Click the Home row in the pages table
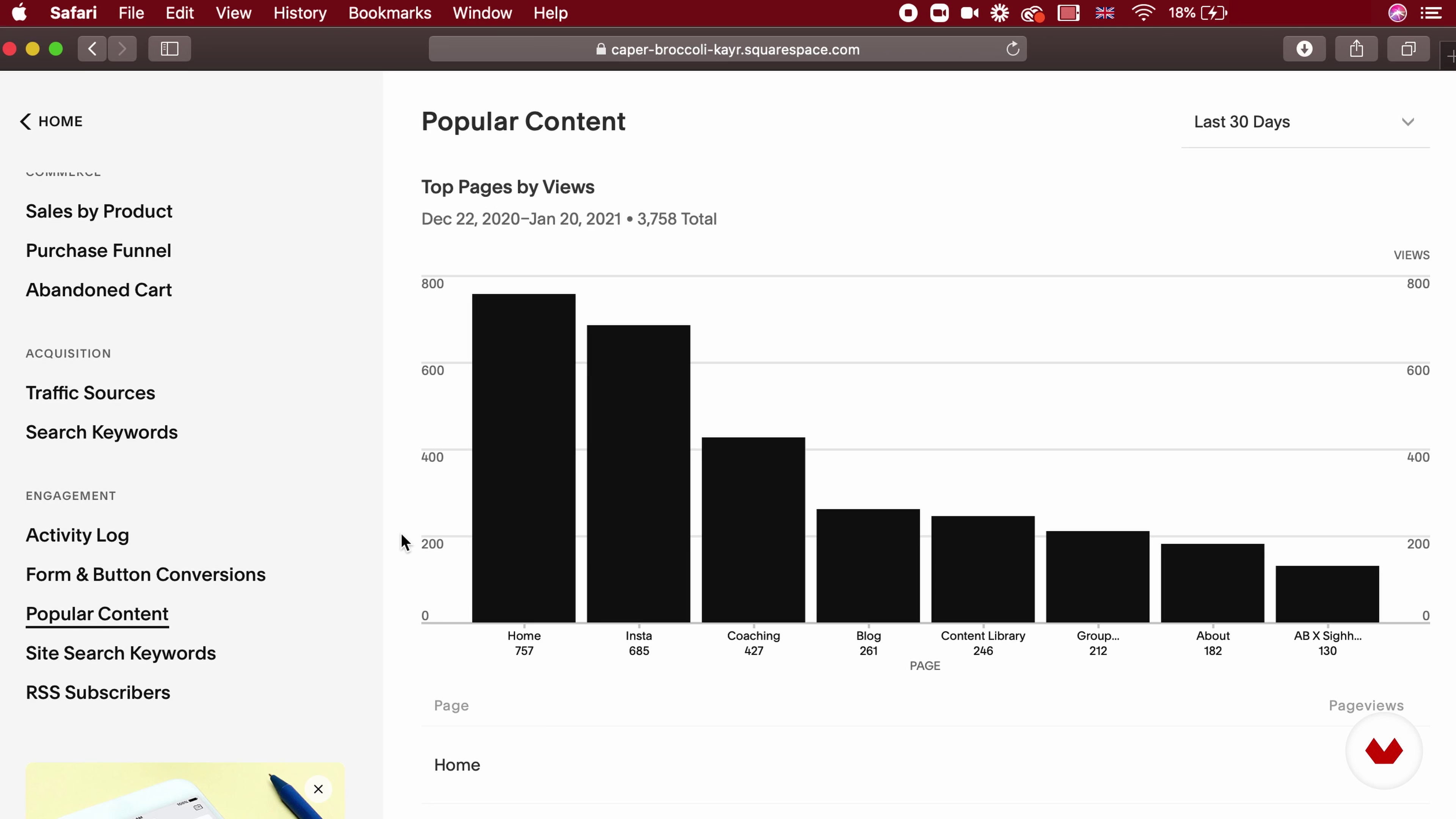This screenshot has height=819, width=1456. click(x=925, y=765)
